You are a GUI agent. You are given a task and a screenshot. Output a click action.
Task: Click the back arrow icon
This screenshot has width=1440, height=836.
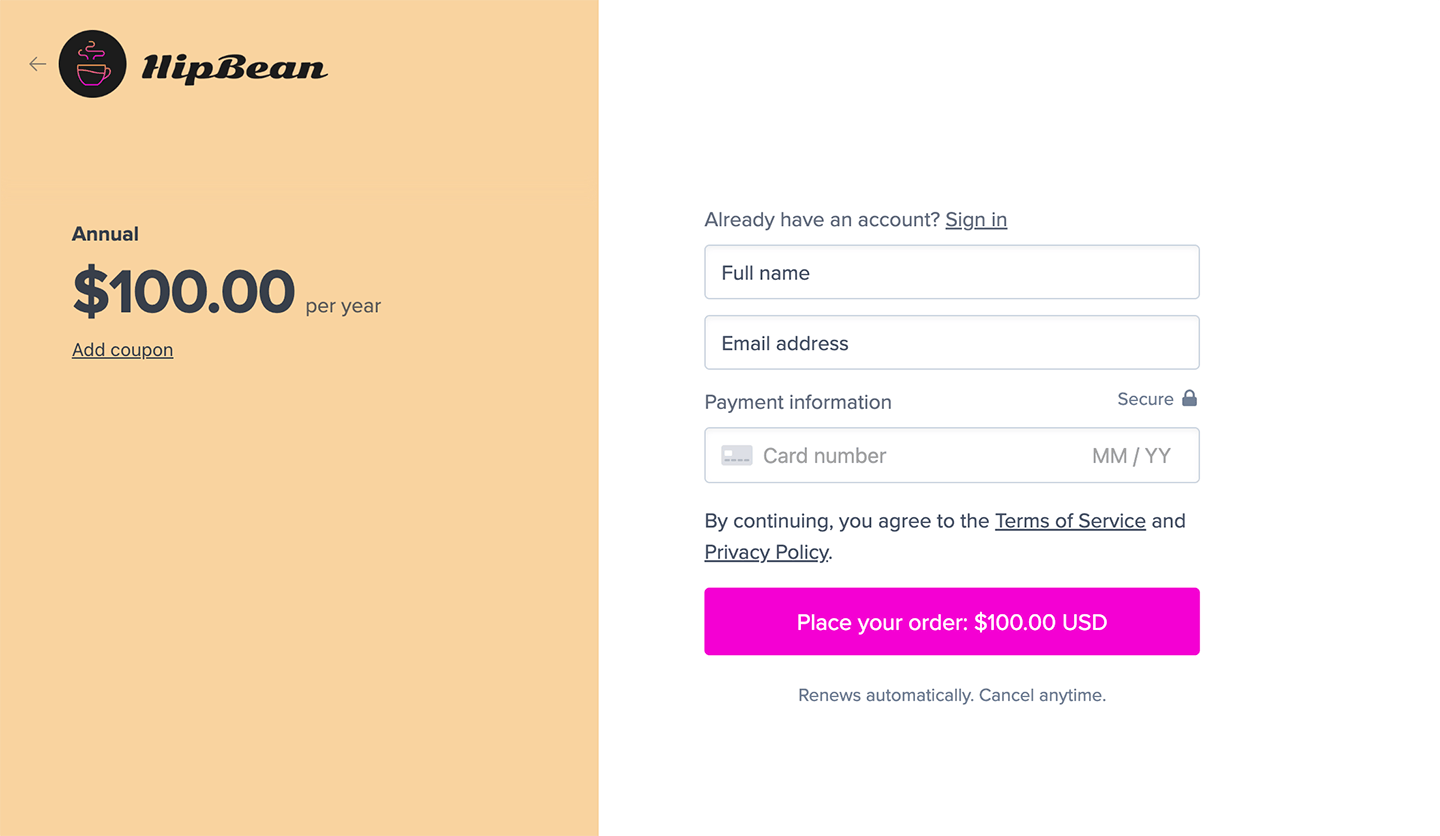[x=37, y=64]
